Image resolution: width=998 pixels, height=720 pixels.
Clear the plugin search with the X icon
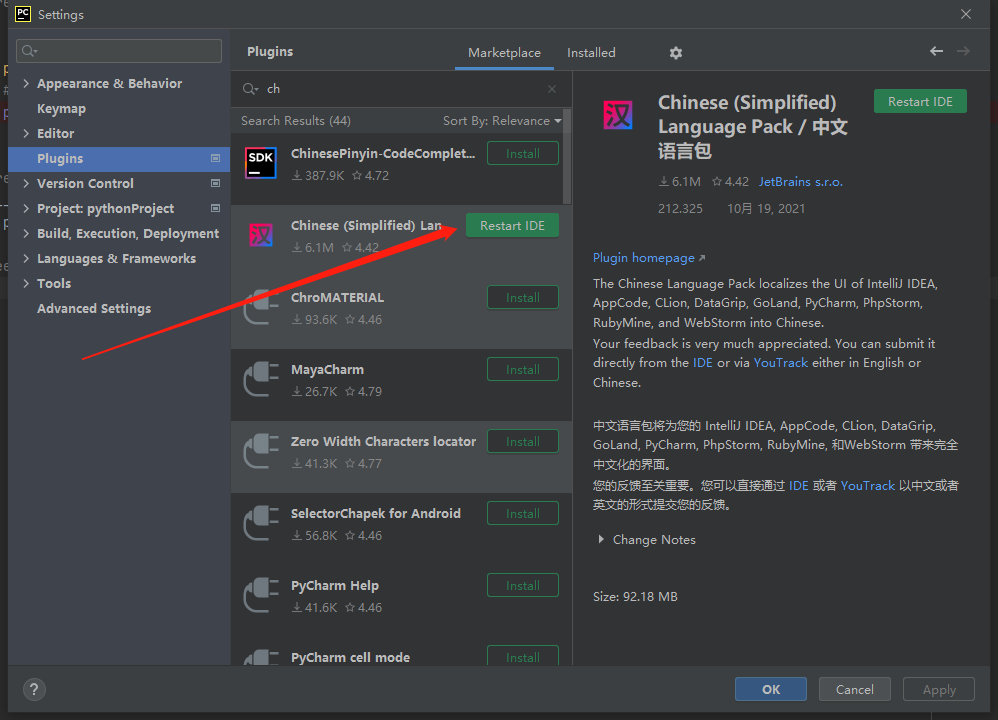click(552, 89)
